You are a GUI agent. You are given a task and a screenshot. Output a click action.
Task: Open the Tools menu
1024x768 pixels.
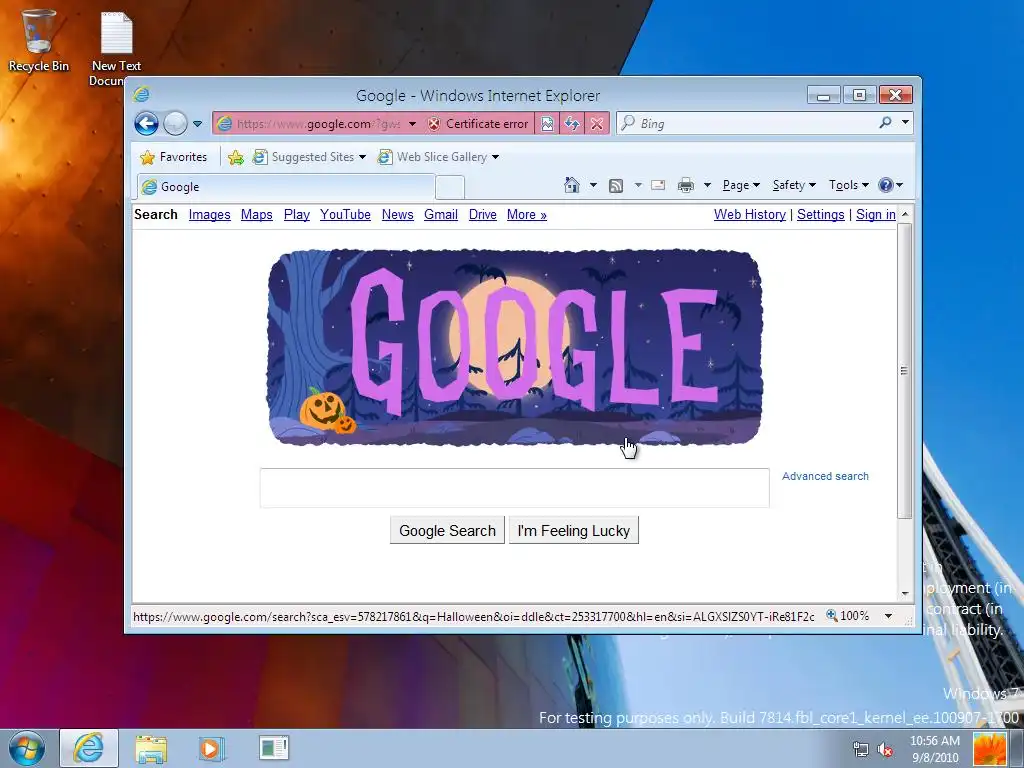(848, 185)
